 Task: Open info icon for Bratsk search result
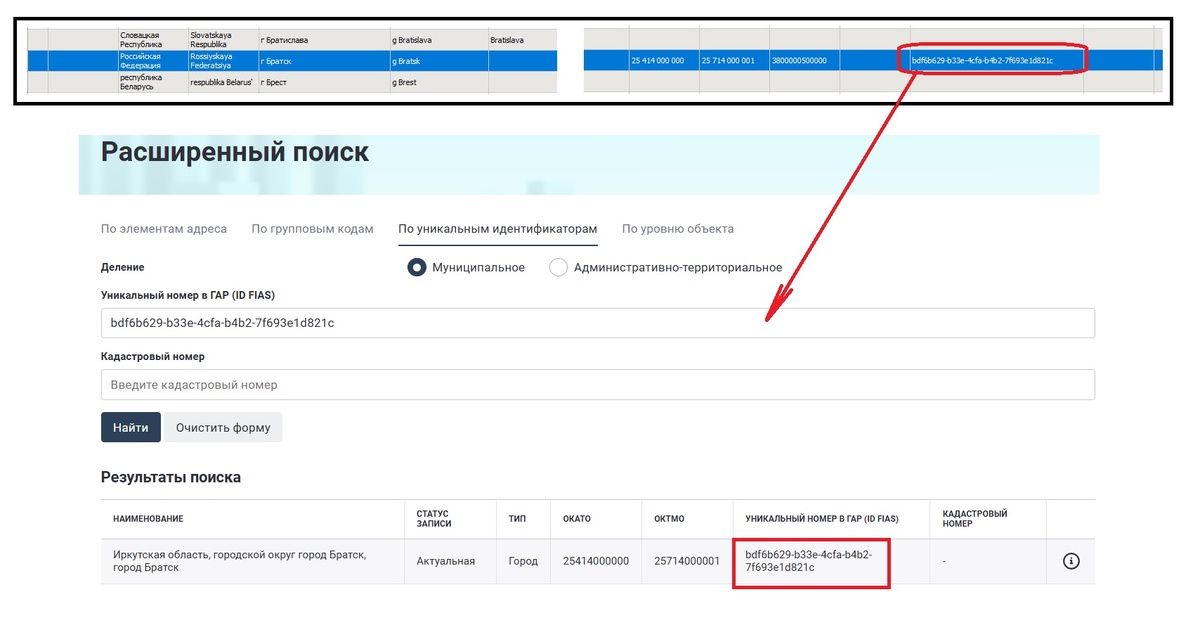click(1071, 561)
